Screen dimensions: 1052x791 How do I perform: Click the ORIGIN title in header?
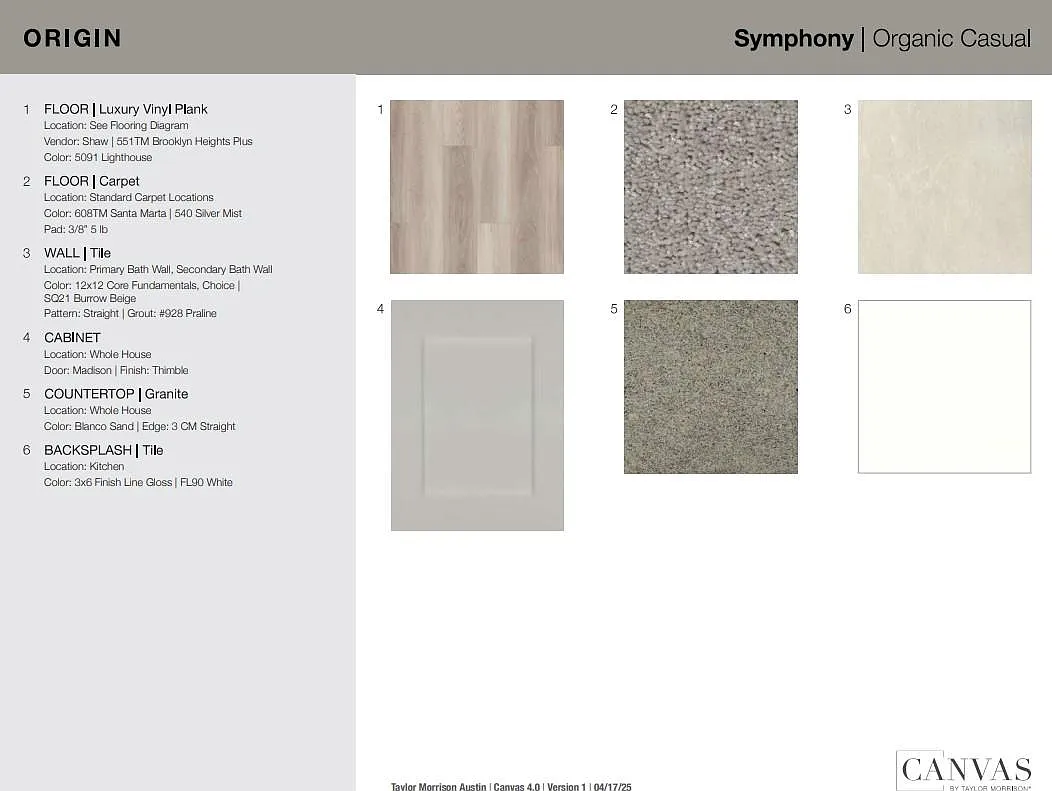point(72,38)
